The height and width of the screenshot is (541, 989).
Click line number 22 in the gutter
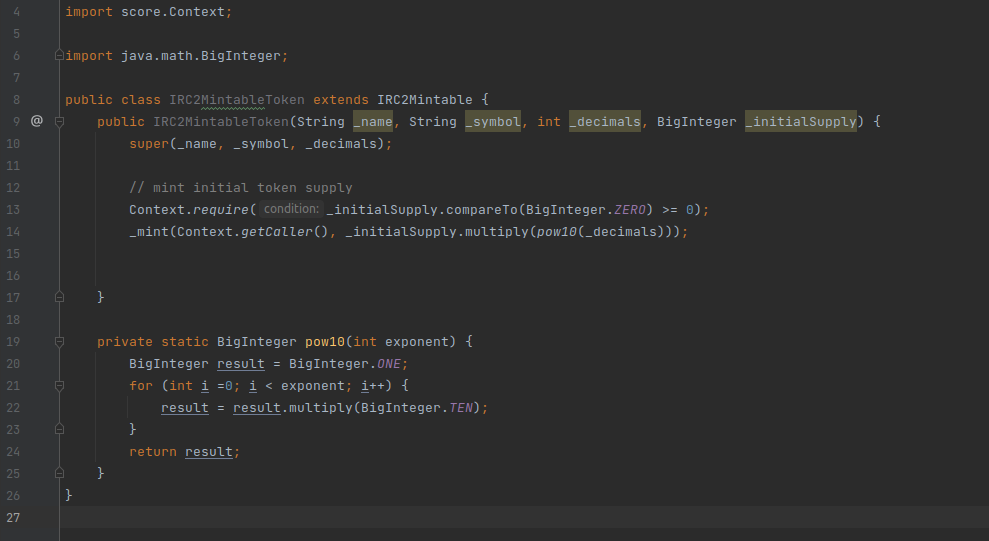pos(13,407)
